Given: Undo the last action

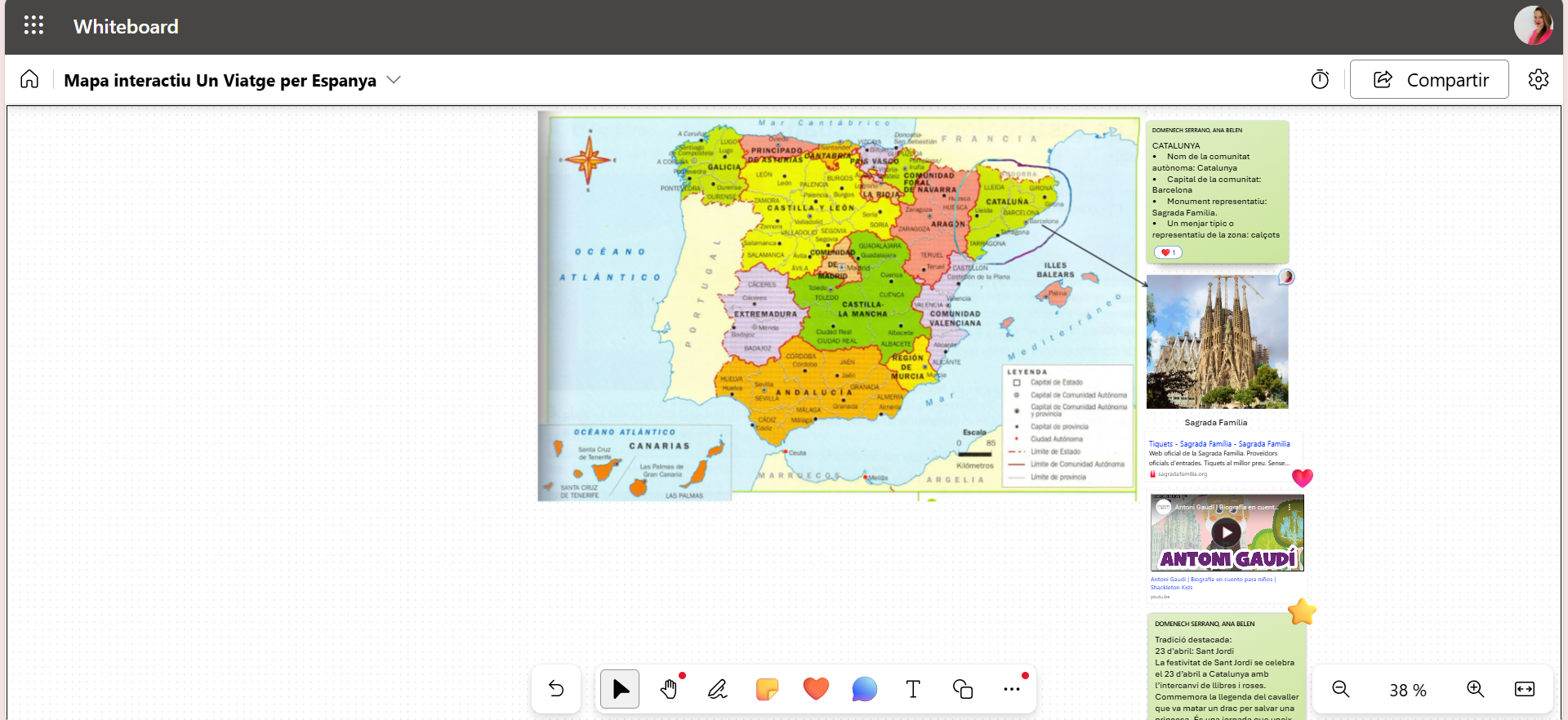Looking at the screenshot, I should pos(556,689).
